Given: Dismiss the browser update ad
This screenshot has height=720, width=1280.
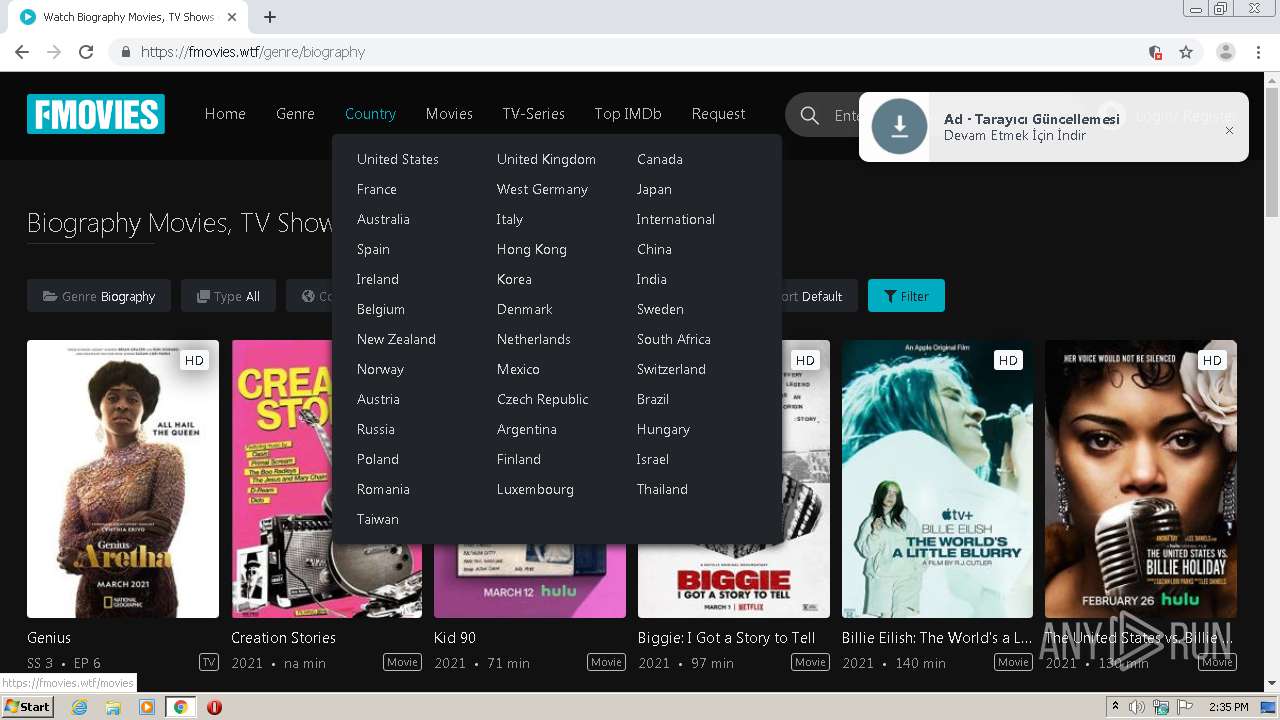Looking at the screenshot, I should click(1229, 130).
